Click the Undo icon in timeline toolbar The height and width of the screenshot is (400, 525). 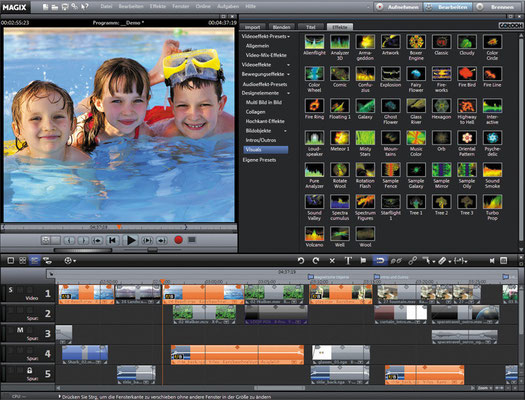[x=301, y=260]
